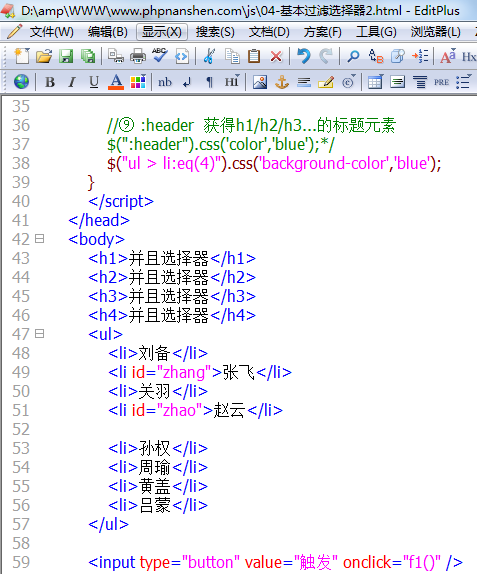The width and height of the screenshot is (477, 574).
Task: Collapse the body tag fold marker
Action: (40, 239)
